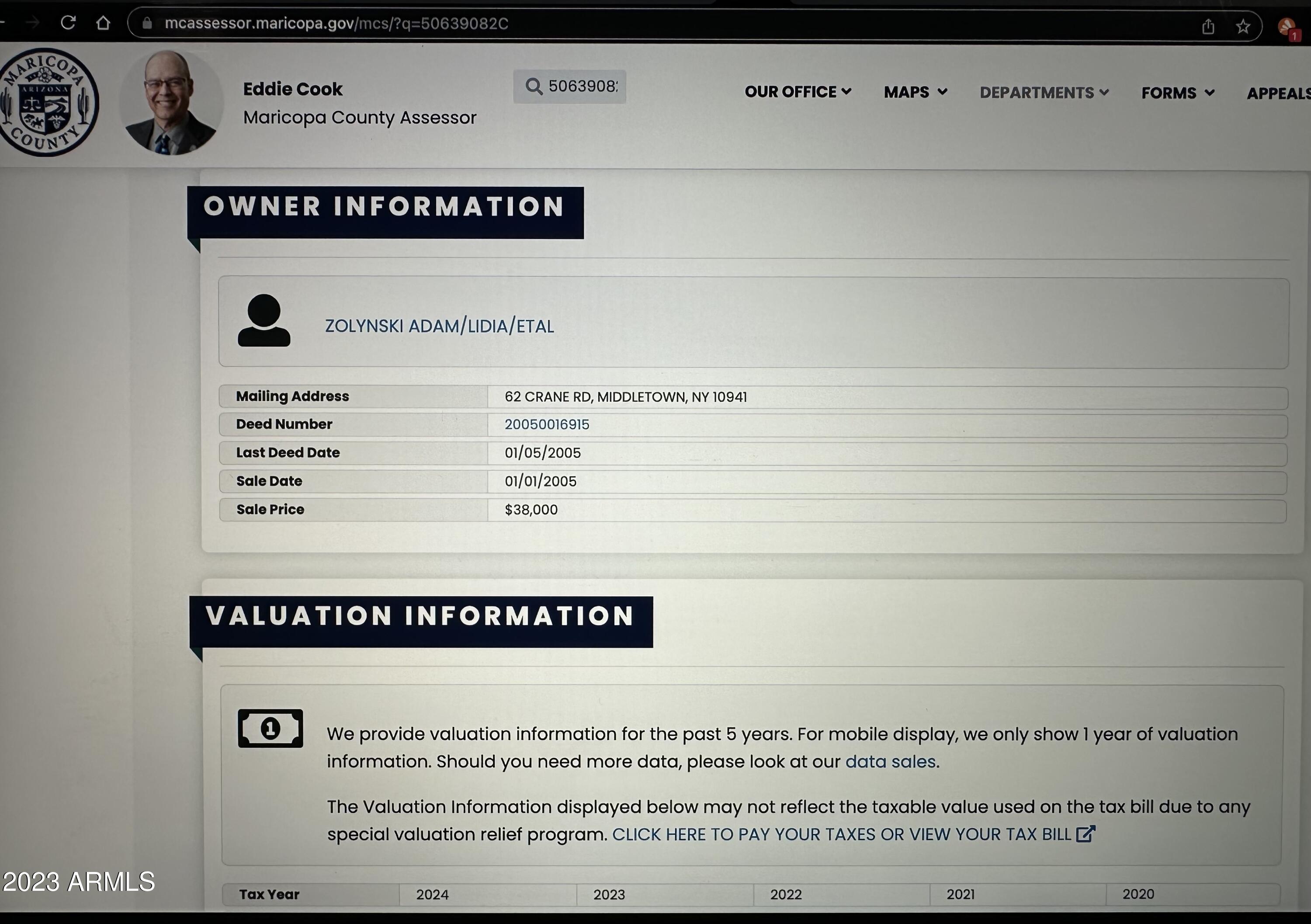This screenshot has height=924, width=1311.
Task: Click the OWNER INFORMATION heading
Action: 385,207
